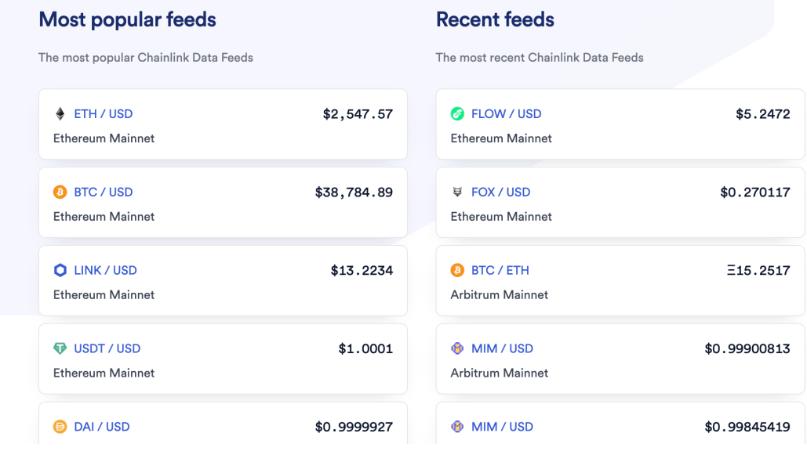
Task: Click the MIM icon for the $0.99845419 feed
Action: pyautogui.click(x=457, y=427)
